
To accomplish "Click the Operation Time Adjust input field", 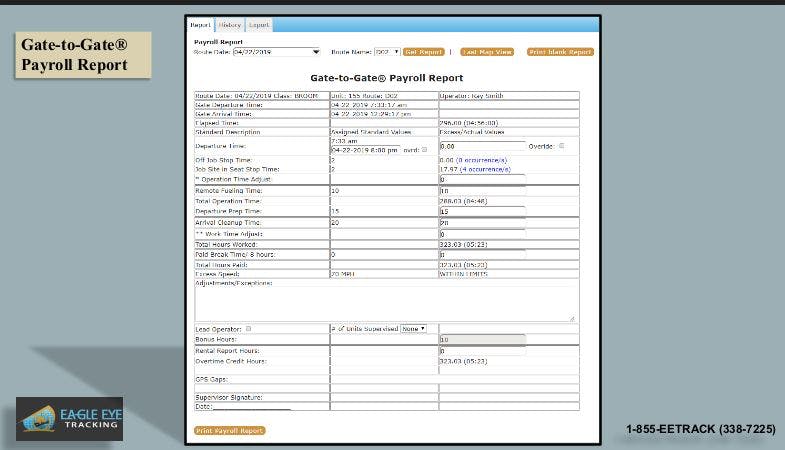I will click(x=483, y=179).
